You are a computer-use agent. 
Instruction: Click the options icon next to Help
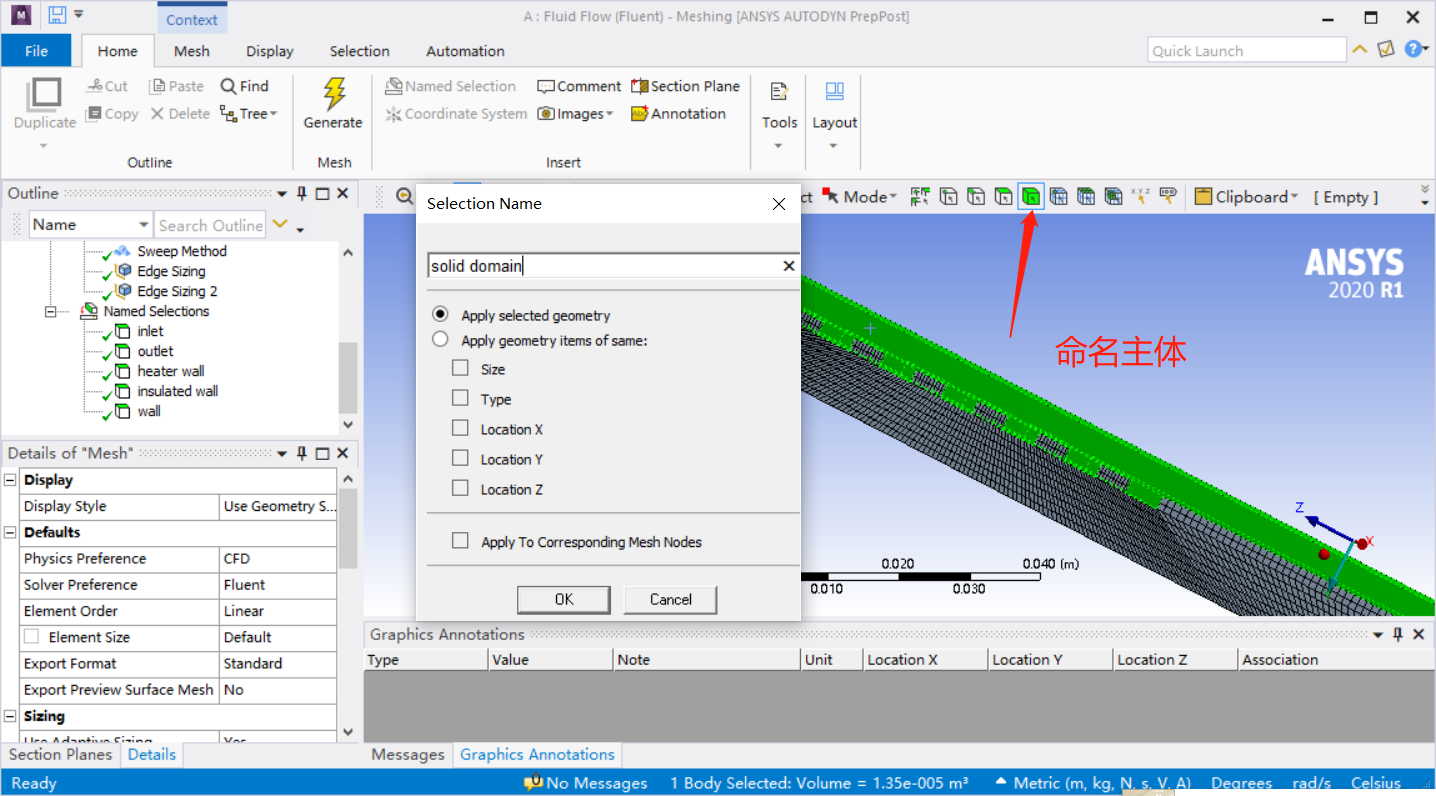1386,48
